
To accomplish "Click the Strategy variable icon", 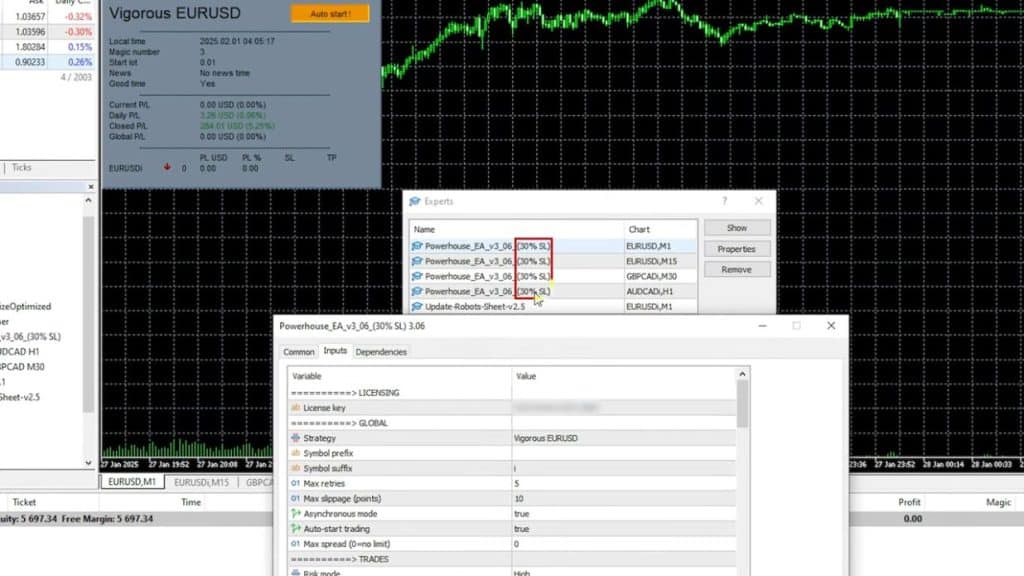I will pos(296,438).
